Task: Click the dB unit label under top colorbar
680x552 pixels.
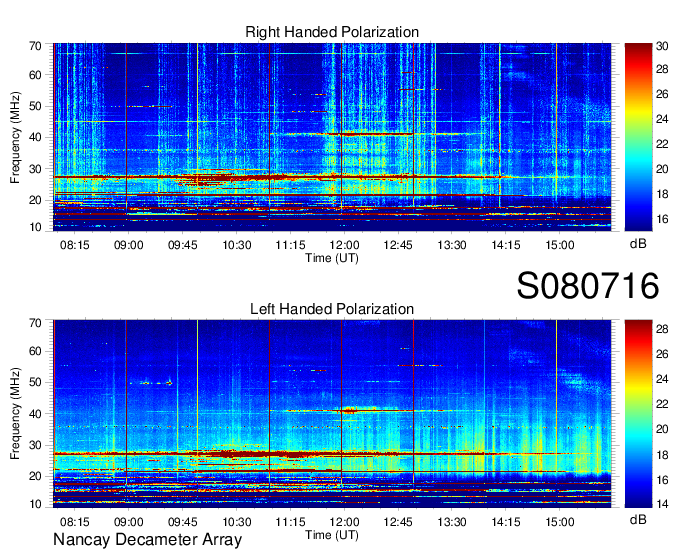Action: tap(638, 244)
